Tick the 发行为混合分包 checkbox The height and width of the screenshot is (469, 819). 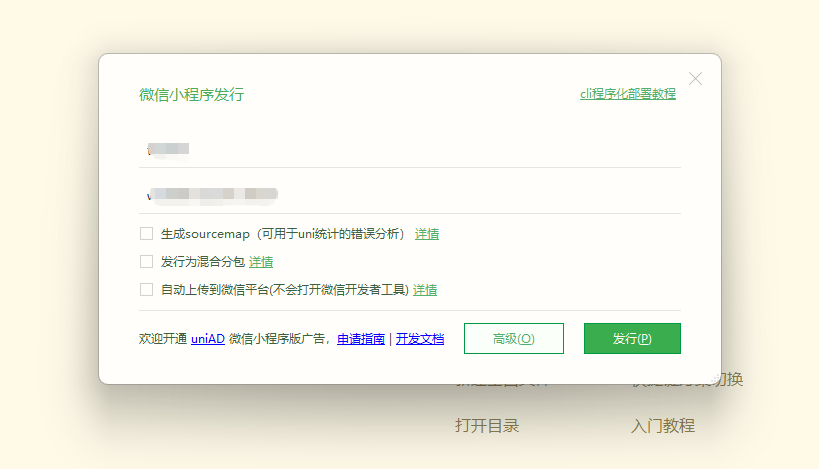click(146, 262)
